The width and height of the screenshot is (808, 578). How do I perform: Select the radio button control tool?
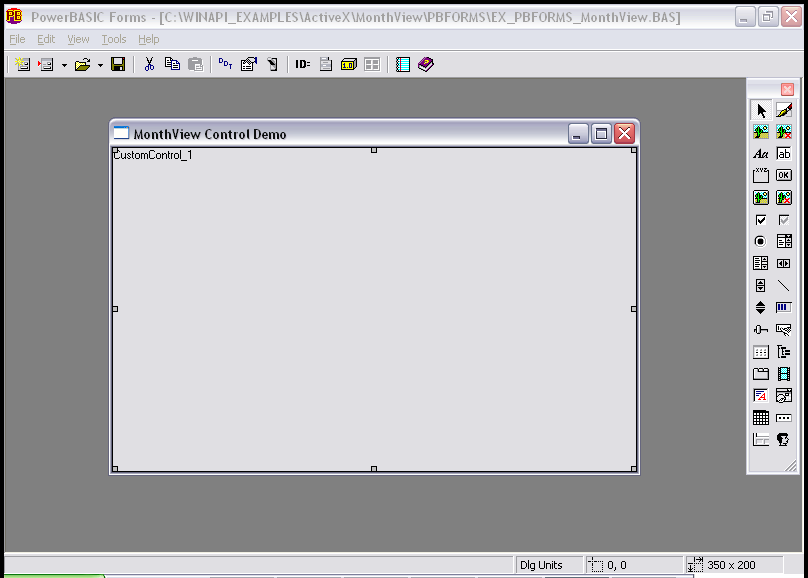[x=761, y=242]
